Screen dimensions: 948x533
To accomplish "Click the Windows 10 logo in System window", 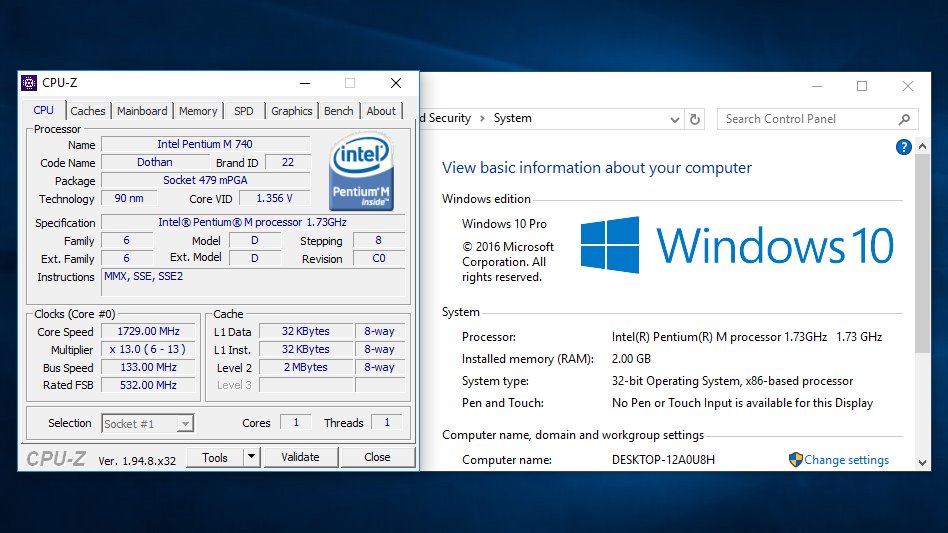I will [737, 245].
